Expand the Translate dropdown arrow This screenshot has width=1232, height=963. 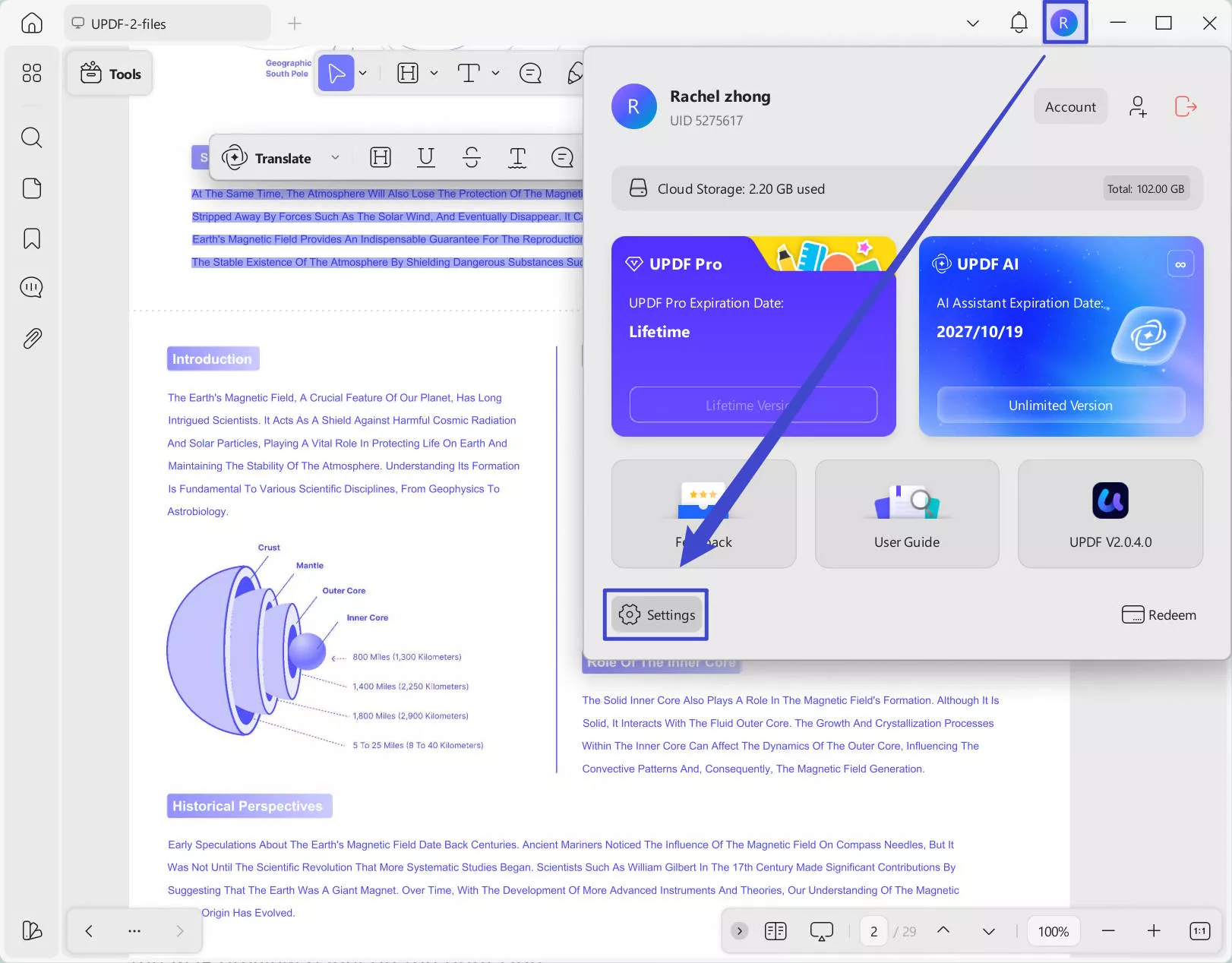[x=335, y=157]
